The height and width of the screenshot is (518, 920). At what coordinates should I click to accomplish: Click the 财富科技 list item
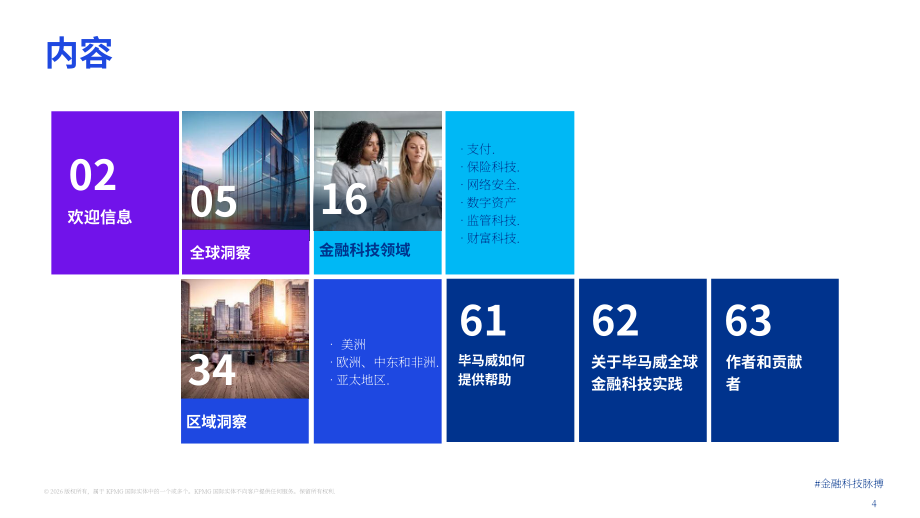[493, 238]
